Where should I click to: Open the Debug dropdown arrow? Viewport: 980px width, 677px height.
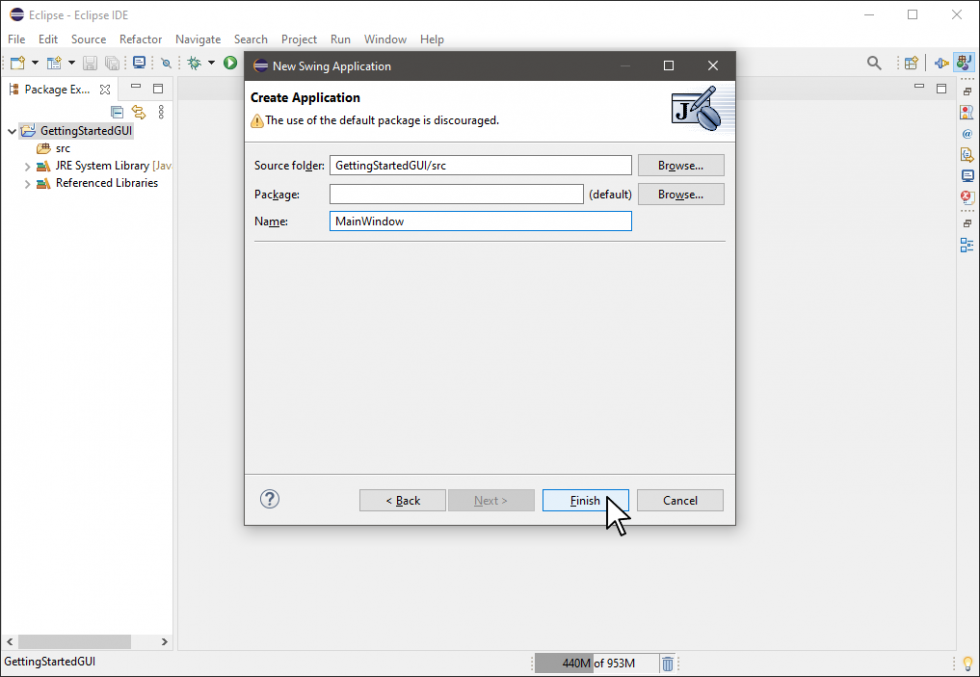click(x=211, y=63)
